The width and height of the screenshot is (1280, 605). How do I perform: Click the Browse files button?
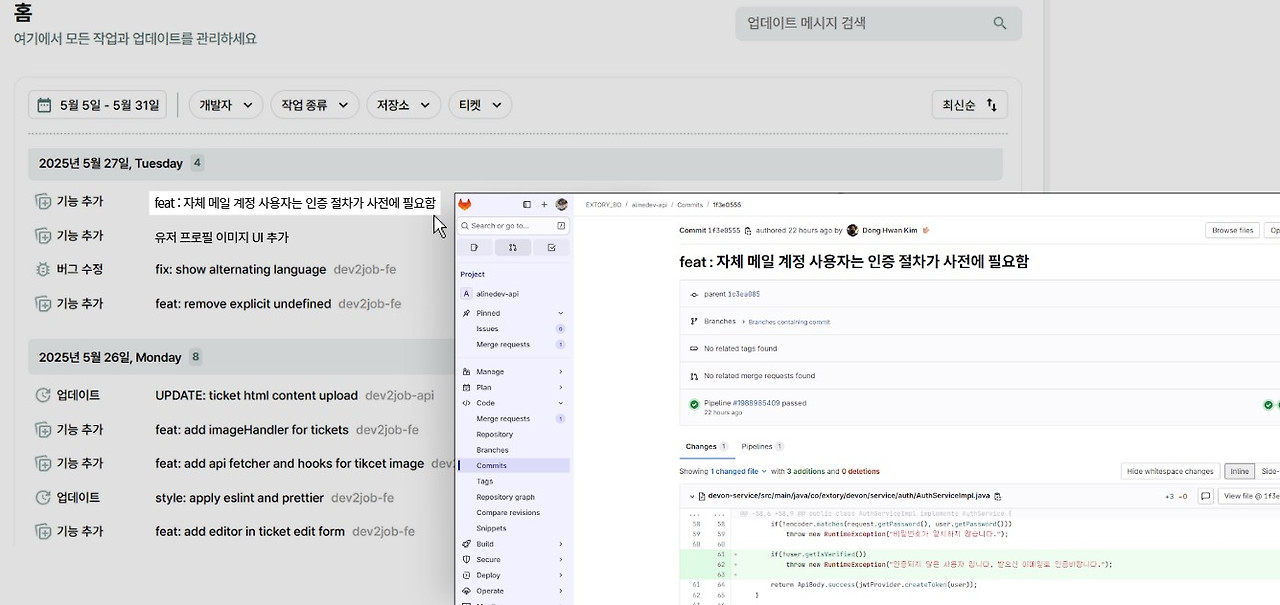pos(1231,229)
